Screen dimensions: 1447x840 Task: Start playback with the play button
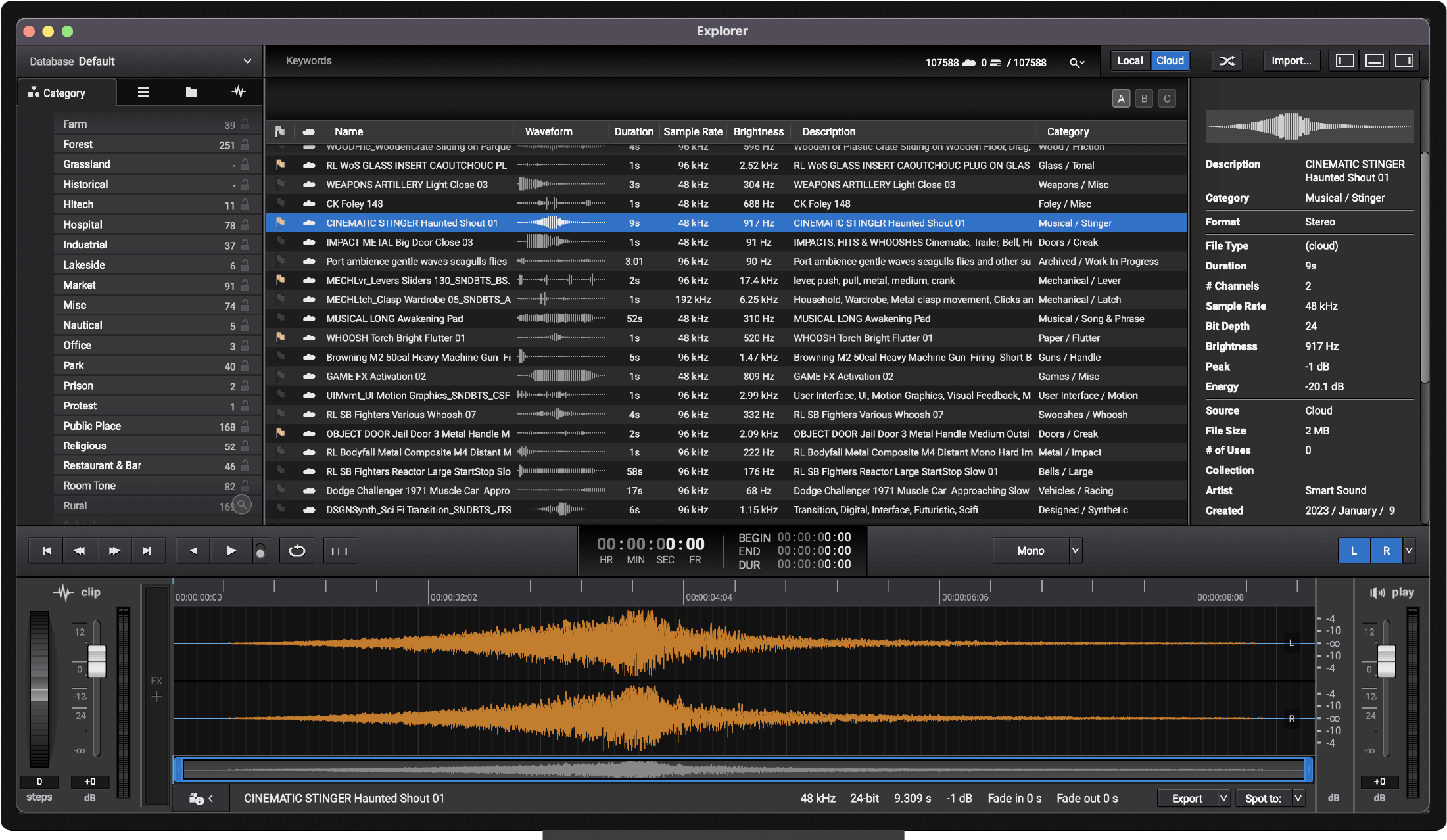[231, 551]
